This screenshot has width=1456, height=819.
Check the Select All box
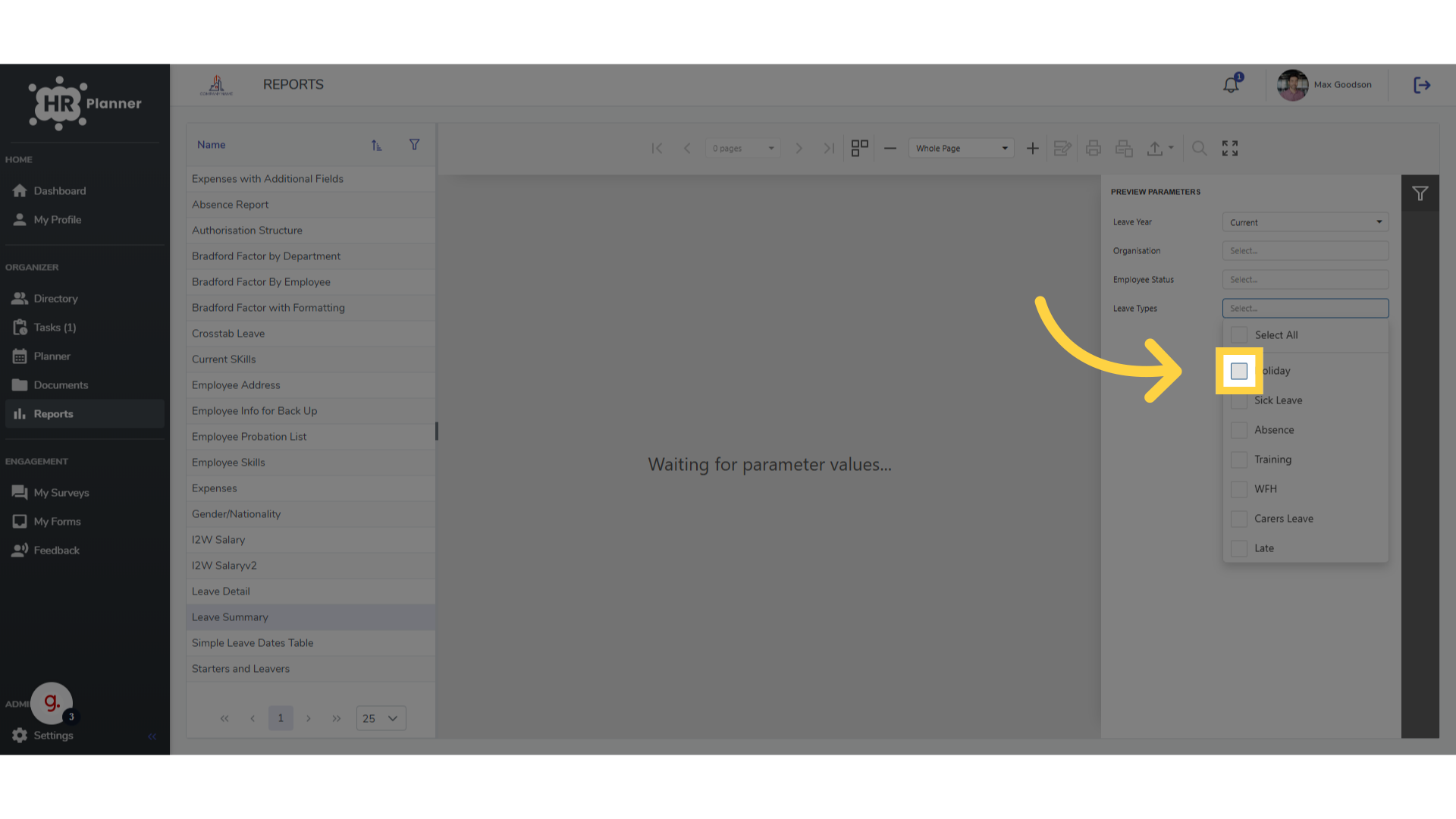tap(1239, 335)
